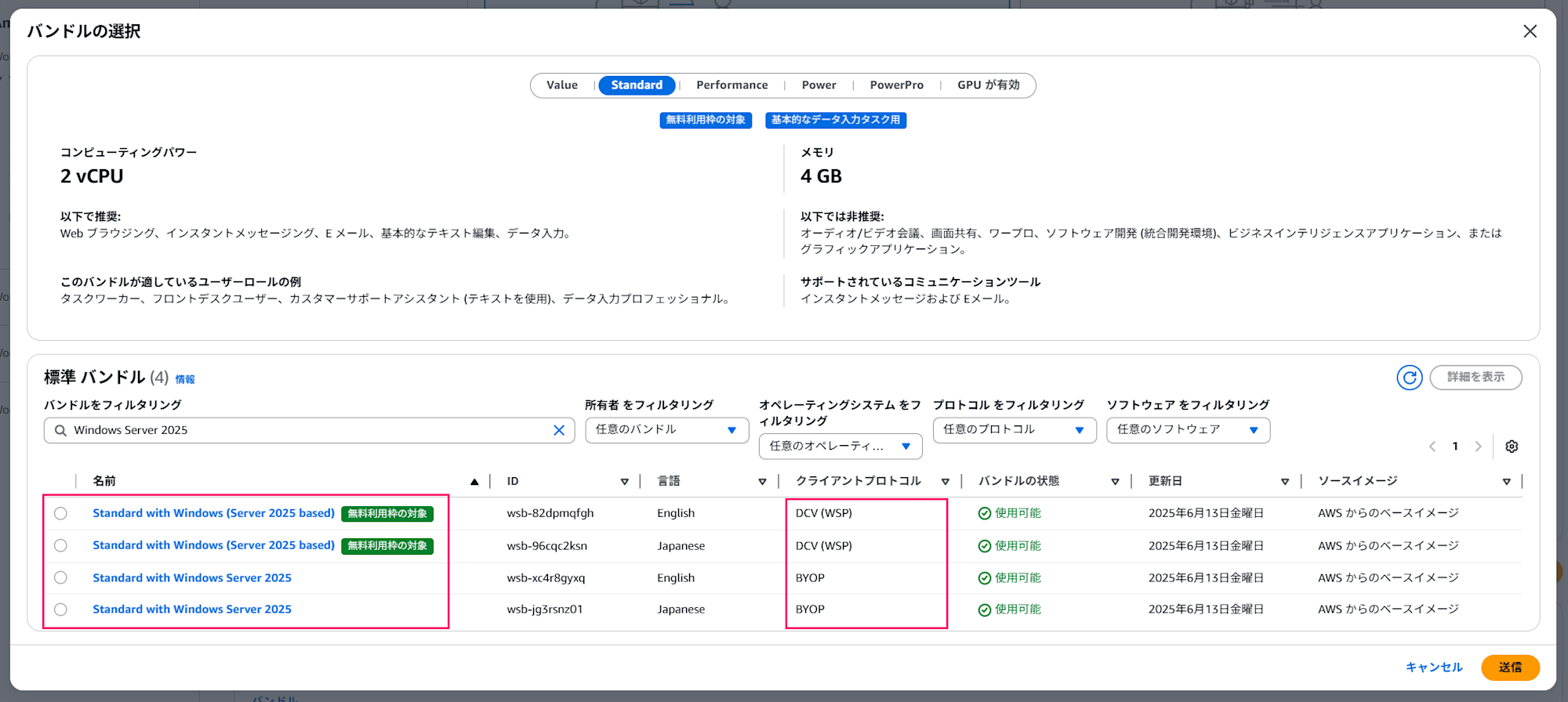
Task: Open table preferences gear icon
Action: click(1512, 447)
